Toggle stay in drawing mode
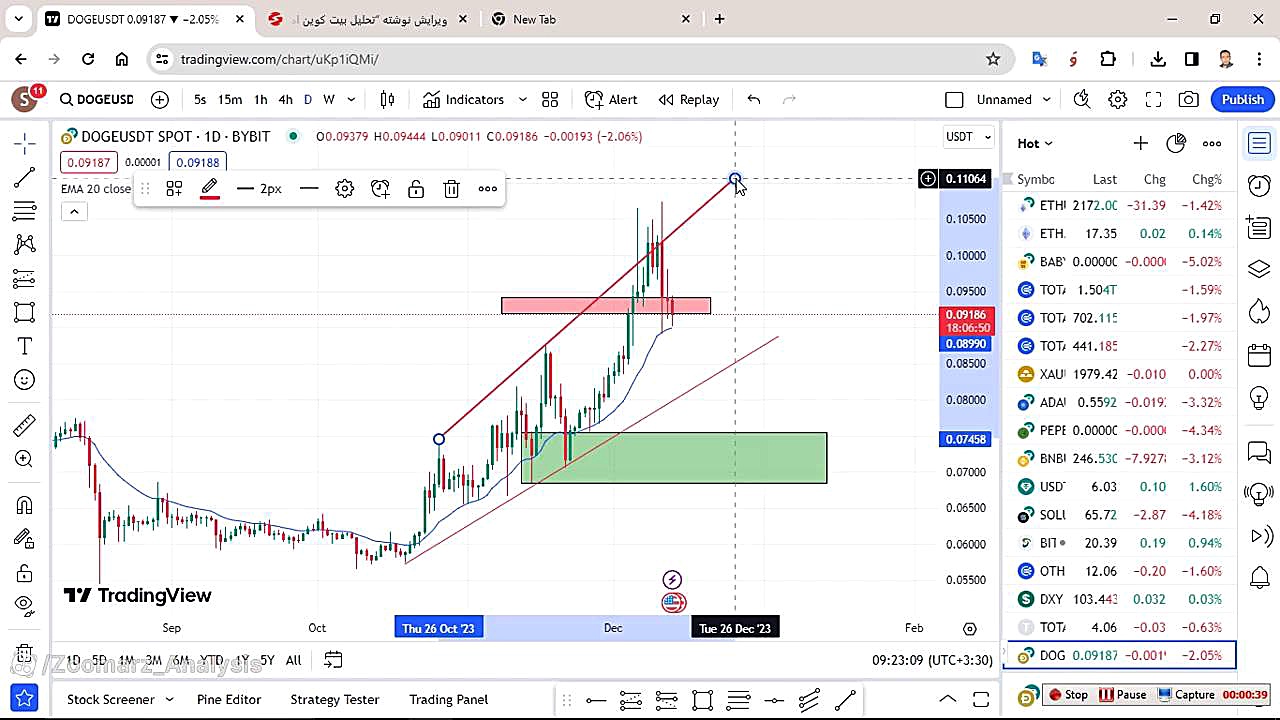The width and height of the screenshot is (1280, 720). click(25, 539)
